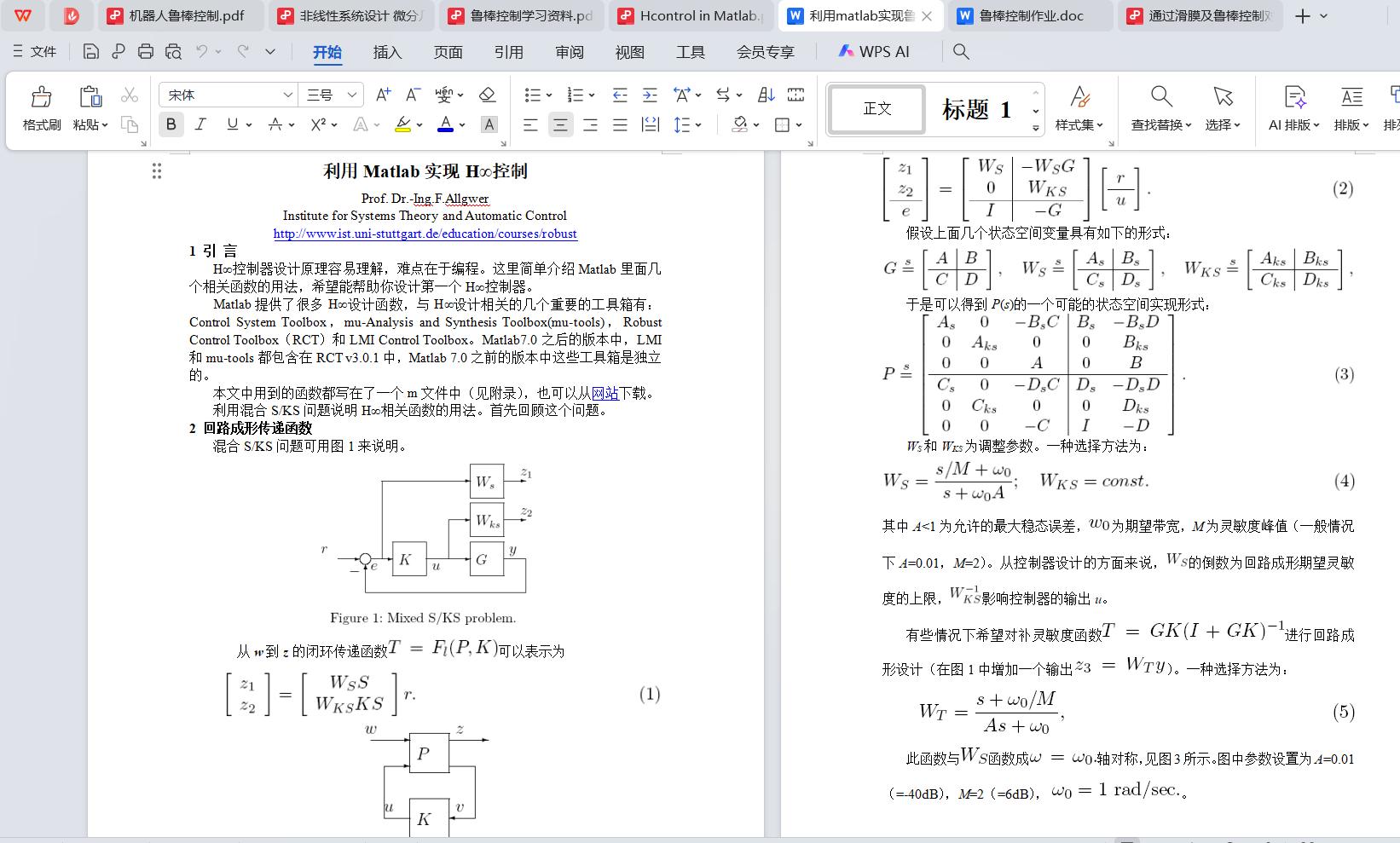This screenshot has width=1400, height=843.
Task: Toggle character shading A button
Action: point(489,124)
